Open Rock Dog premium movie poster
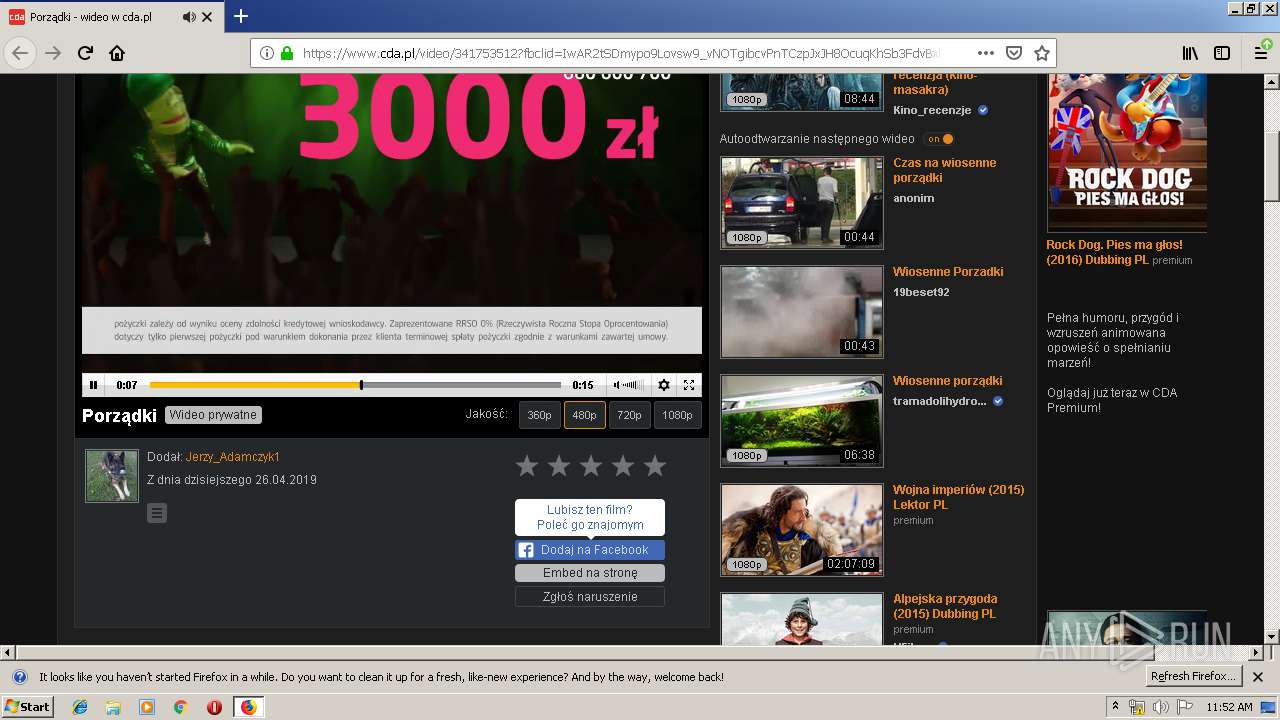Viewport: 1280px width, 720px height. coord(1127,152)
